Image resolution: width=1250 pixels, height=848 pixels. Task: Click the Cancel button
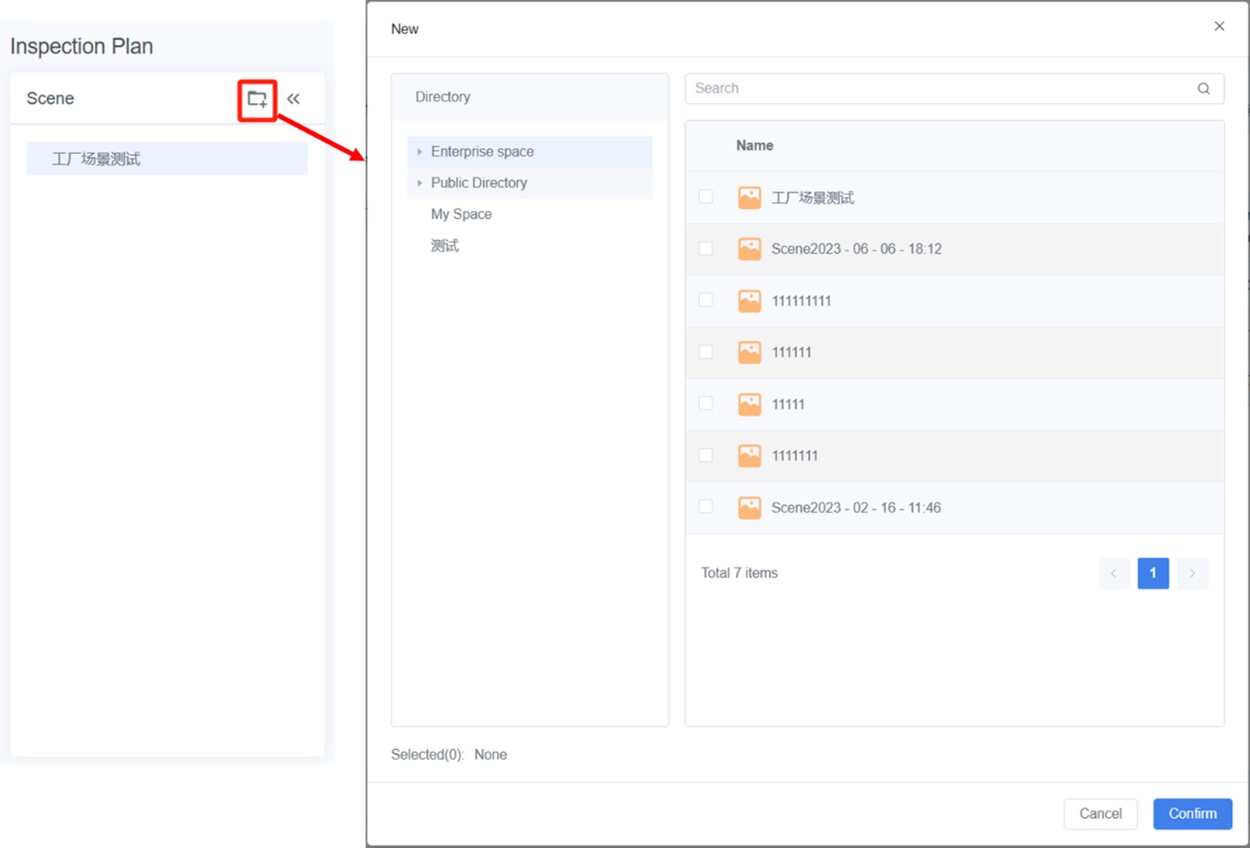coord(1100,814)
